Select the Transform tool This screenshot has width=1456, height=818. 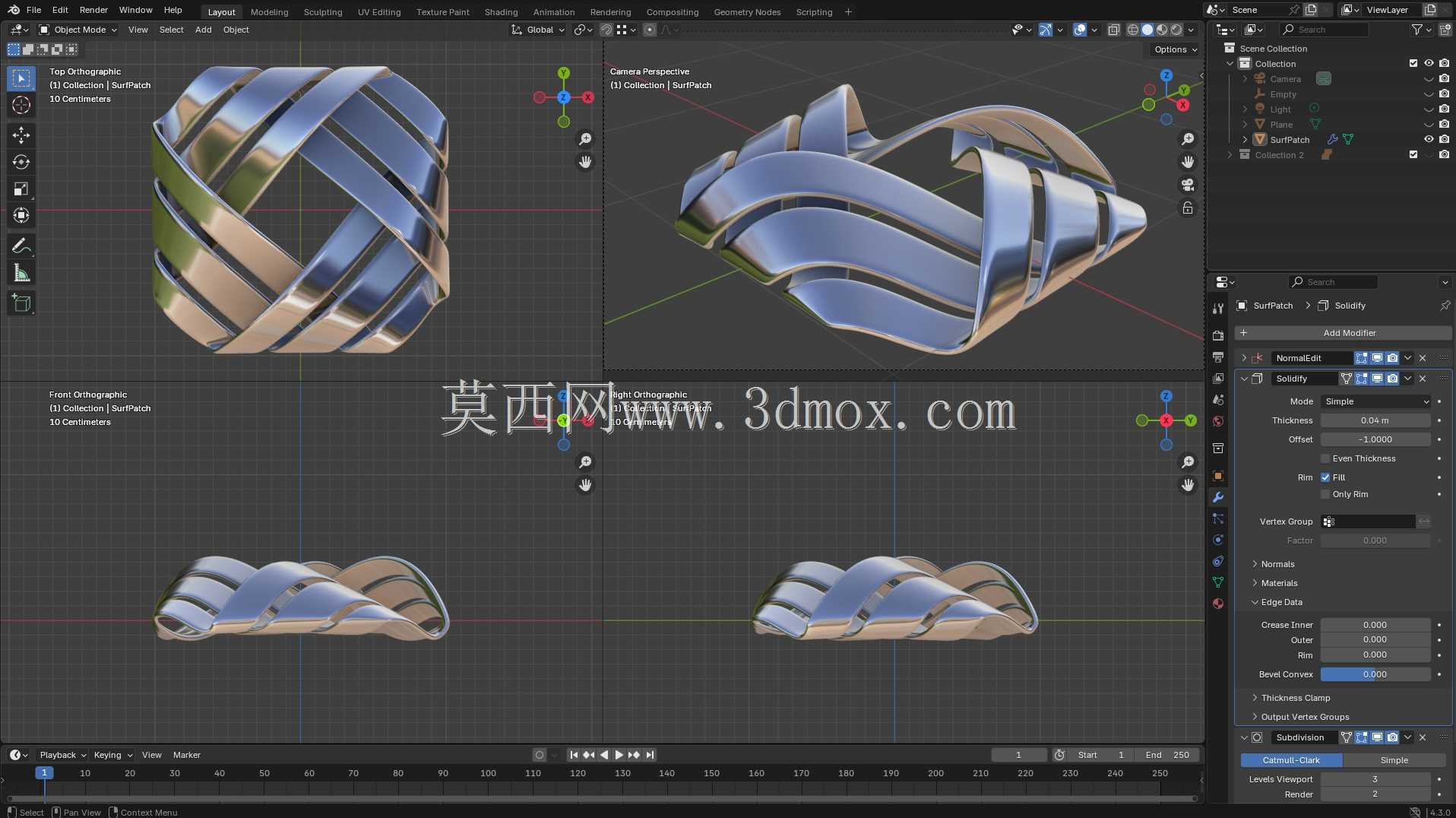(21, 215)
